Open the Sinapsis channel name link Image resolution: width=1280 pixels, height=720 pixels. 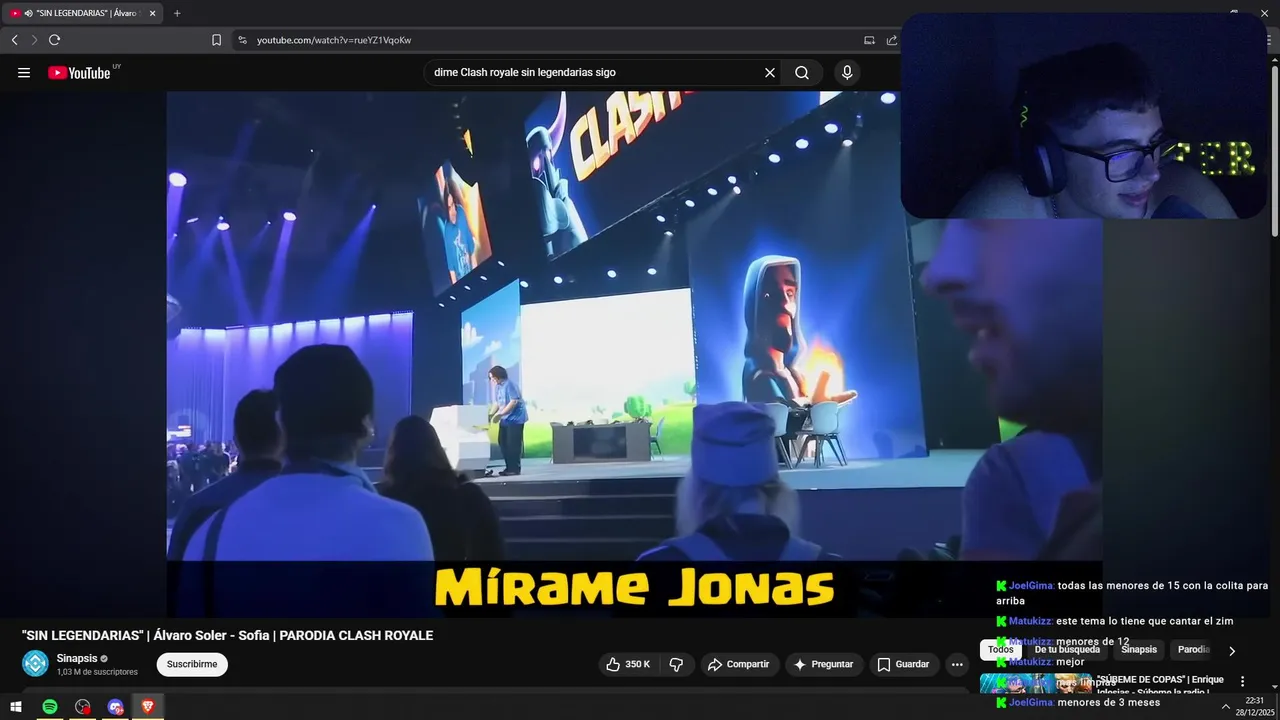(77, 658)
